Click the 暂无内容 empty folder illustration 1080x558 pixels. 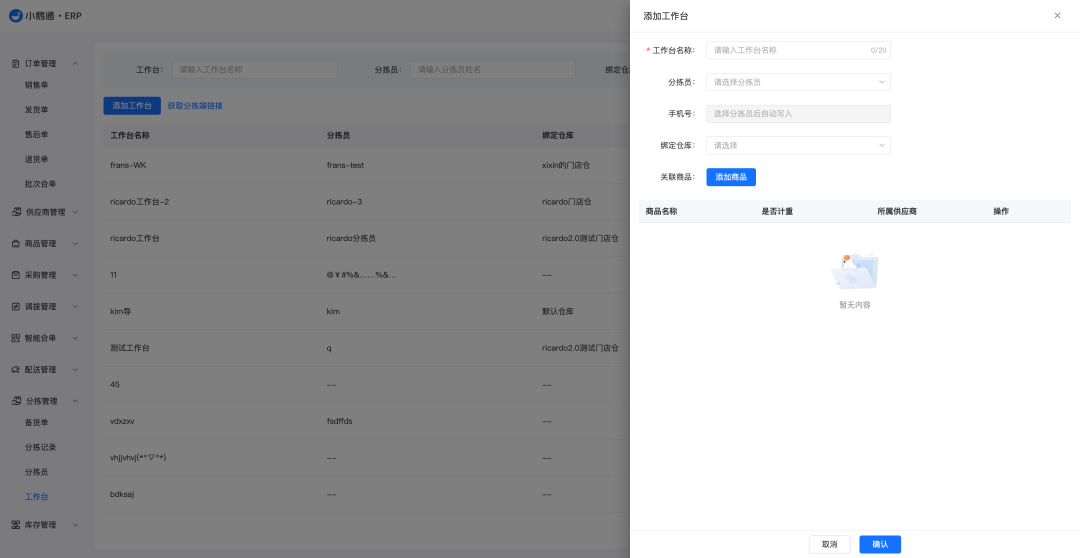(854, 271)
